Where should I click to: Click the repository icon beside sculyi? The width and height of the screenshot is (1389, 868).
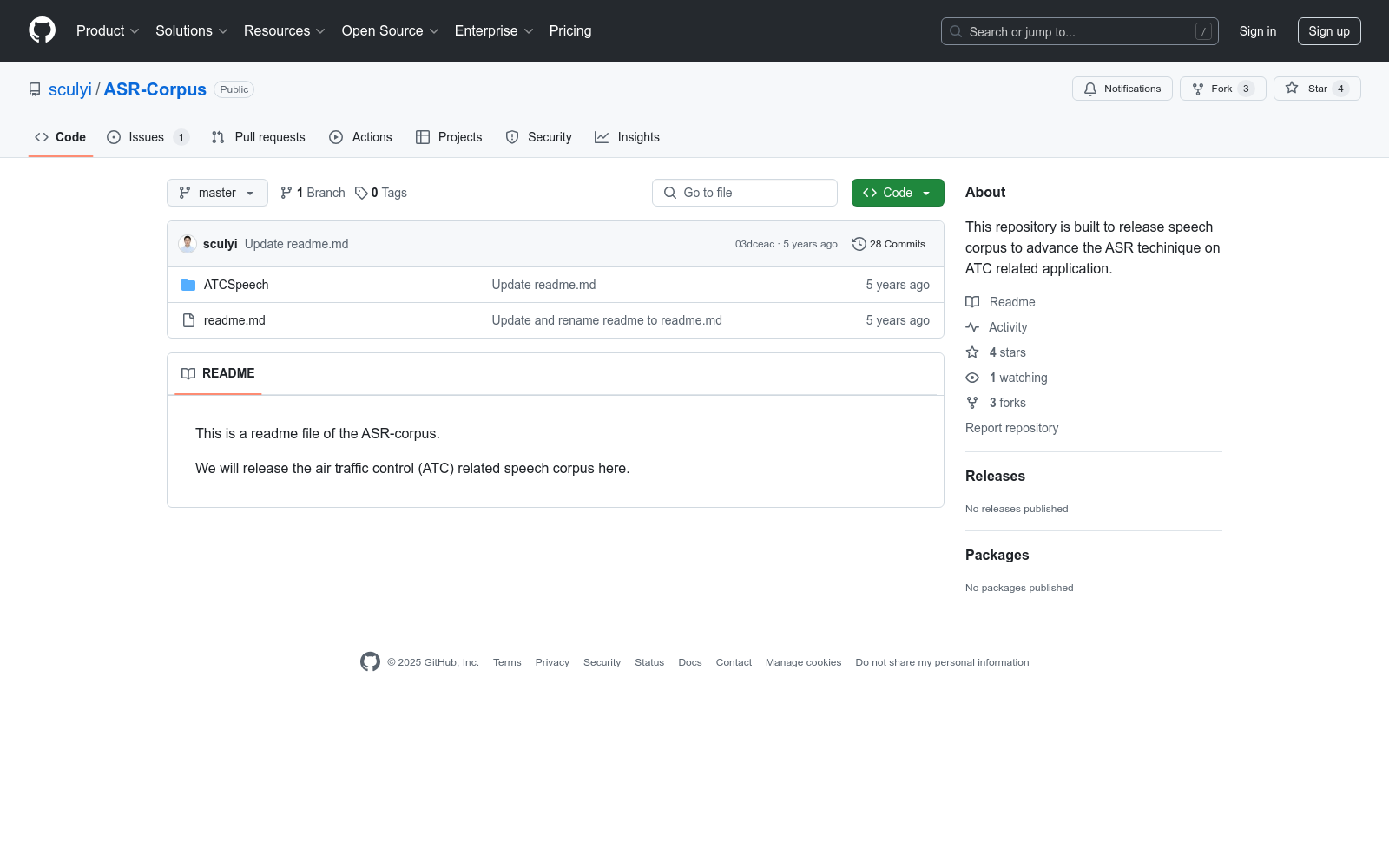[35, 89]
